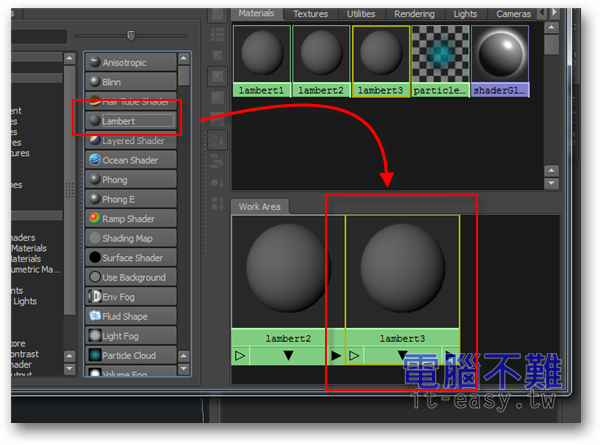This screenshot has width=600, height=445.
Task: Expand lambert2 node's center down-arrow connections
Action: tap(288, 355)
